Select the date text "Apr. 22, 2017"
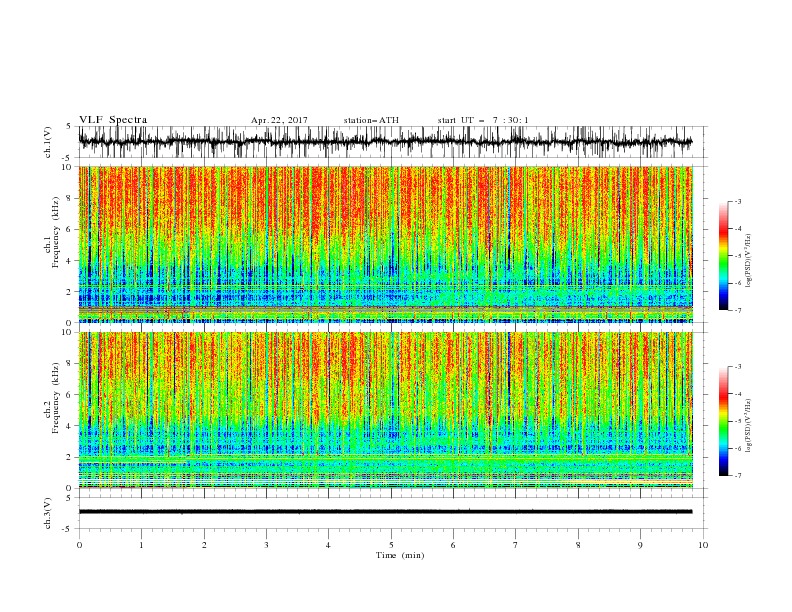This screenshot has height=612, width=792. (279, 120)
